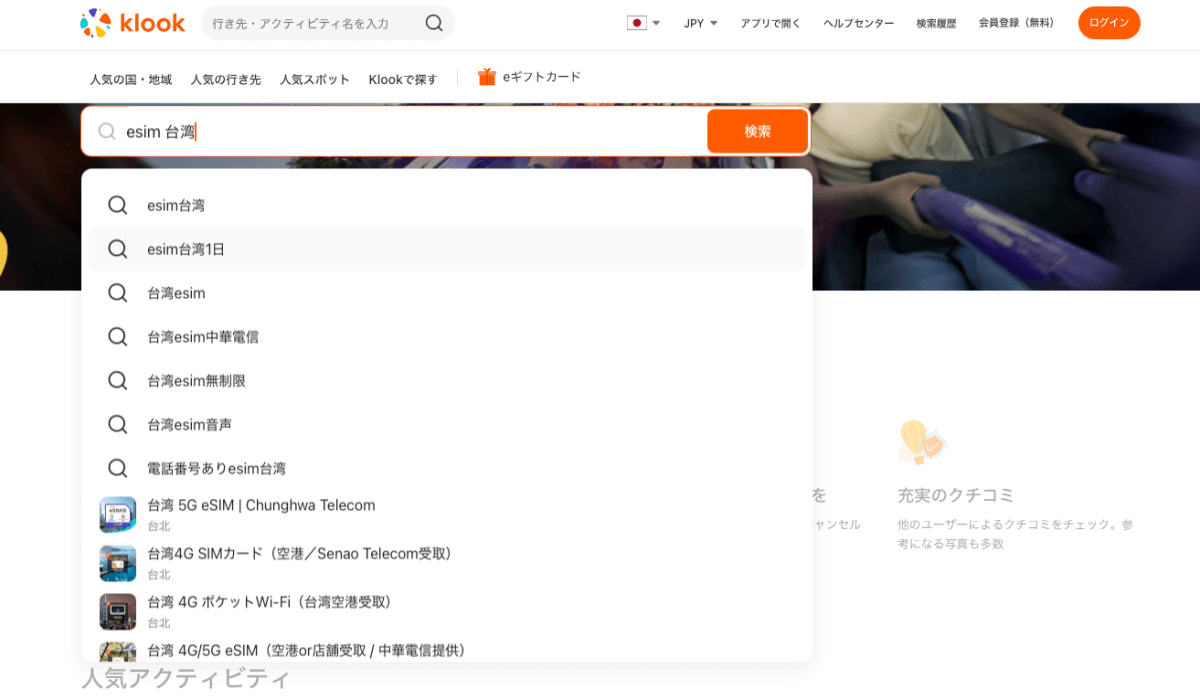Click search icon beside esim台湾1日 suggestion
The image size is (1200, 700).
click(117, 249)
